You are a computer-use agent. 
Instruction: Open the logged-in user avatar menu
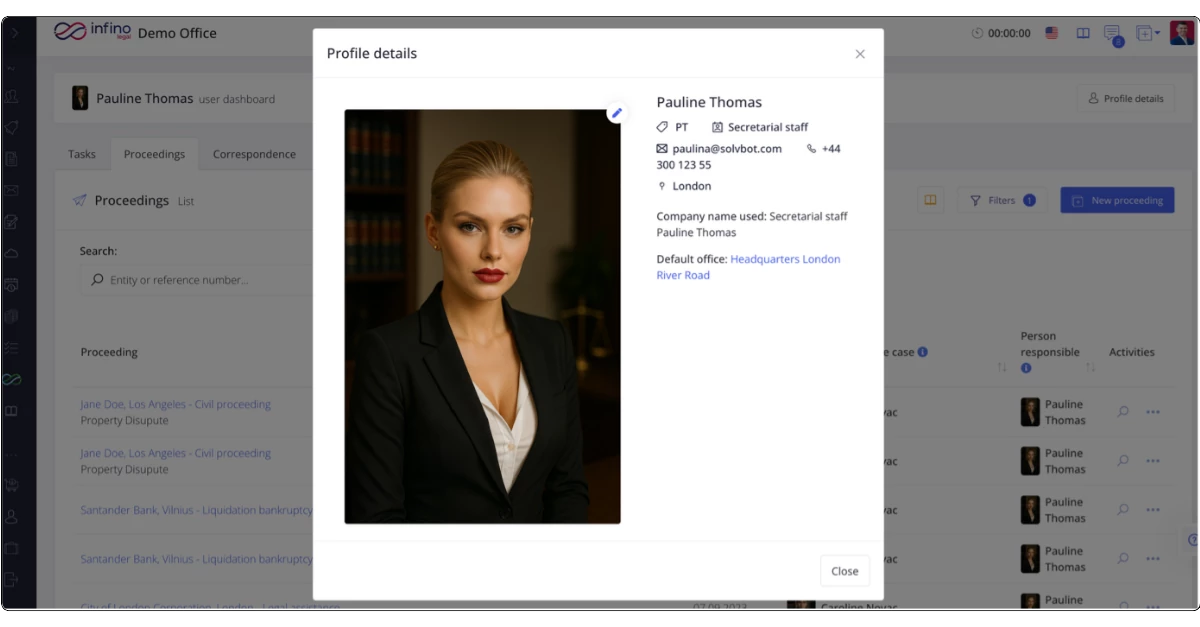(1181, 33)
